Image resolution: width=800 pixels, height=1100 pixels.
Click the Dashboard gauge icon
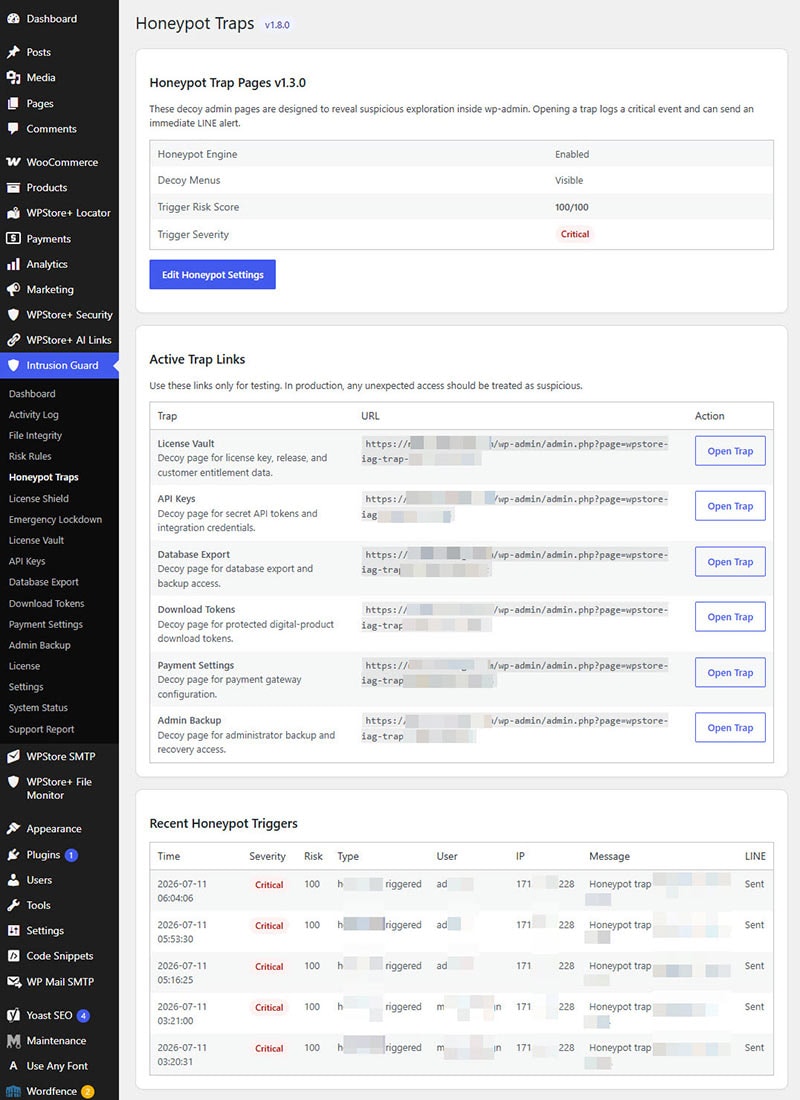(x=13, y=18)
